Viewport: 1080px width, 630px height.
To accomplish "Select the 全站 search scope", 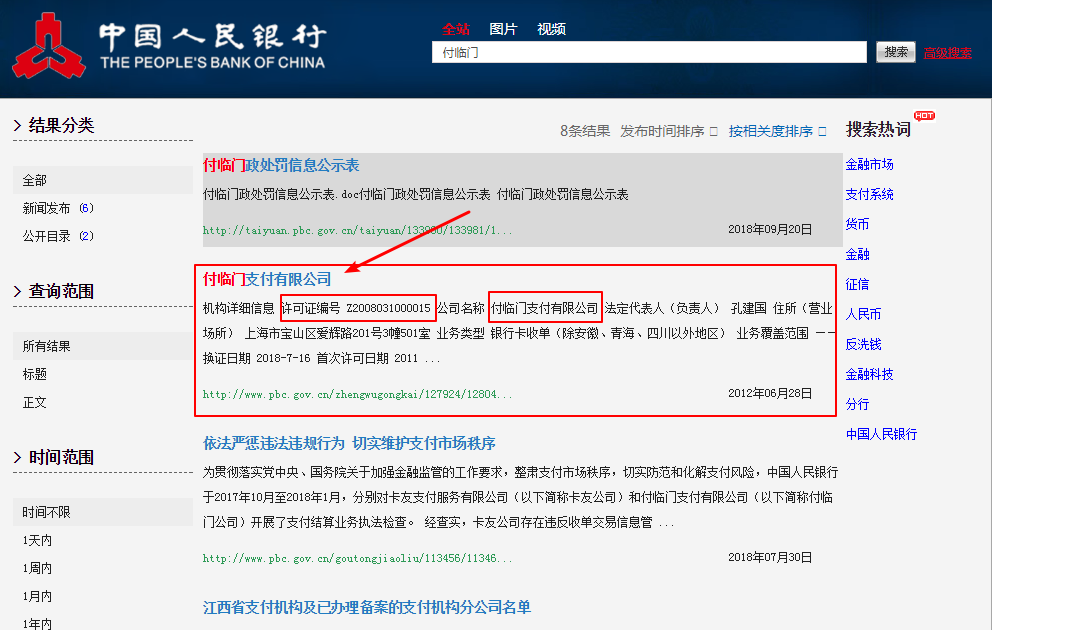I will (x=458, y=29).
